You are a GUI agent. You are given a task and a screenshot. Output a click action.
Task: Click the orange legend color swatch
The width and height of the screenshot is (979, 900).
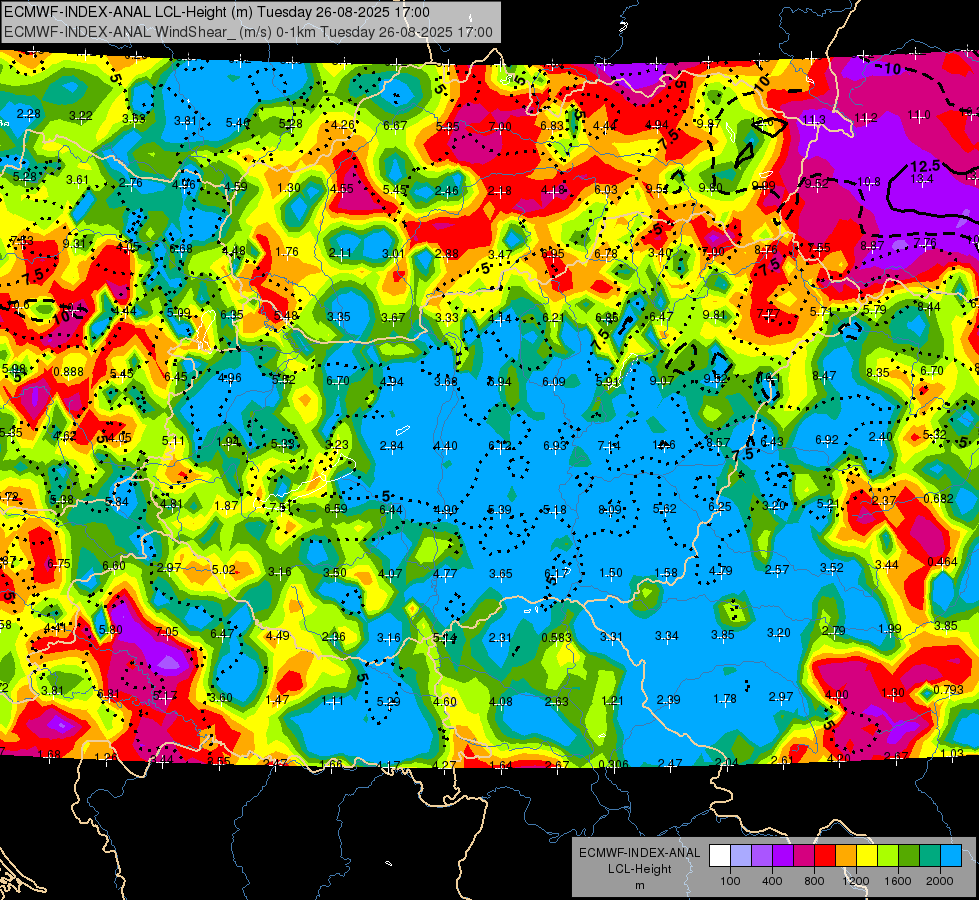(x=846, y=855)
